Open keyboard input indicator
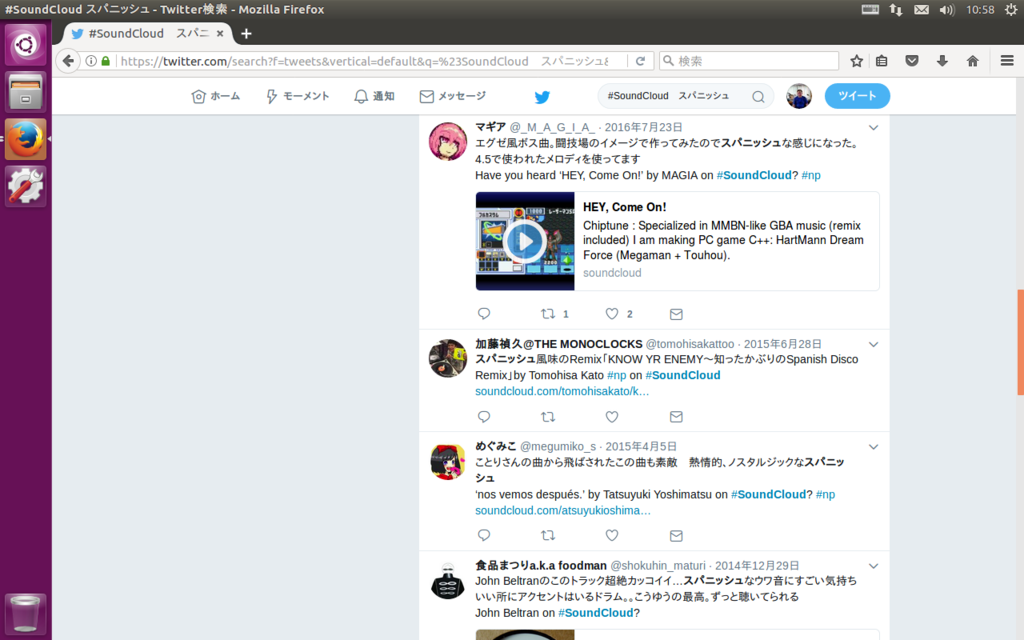This screenshot has height=640, width=1024. tap(869, 10)
